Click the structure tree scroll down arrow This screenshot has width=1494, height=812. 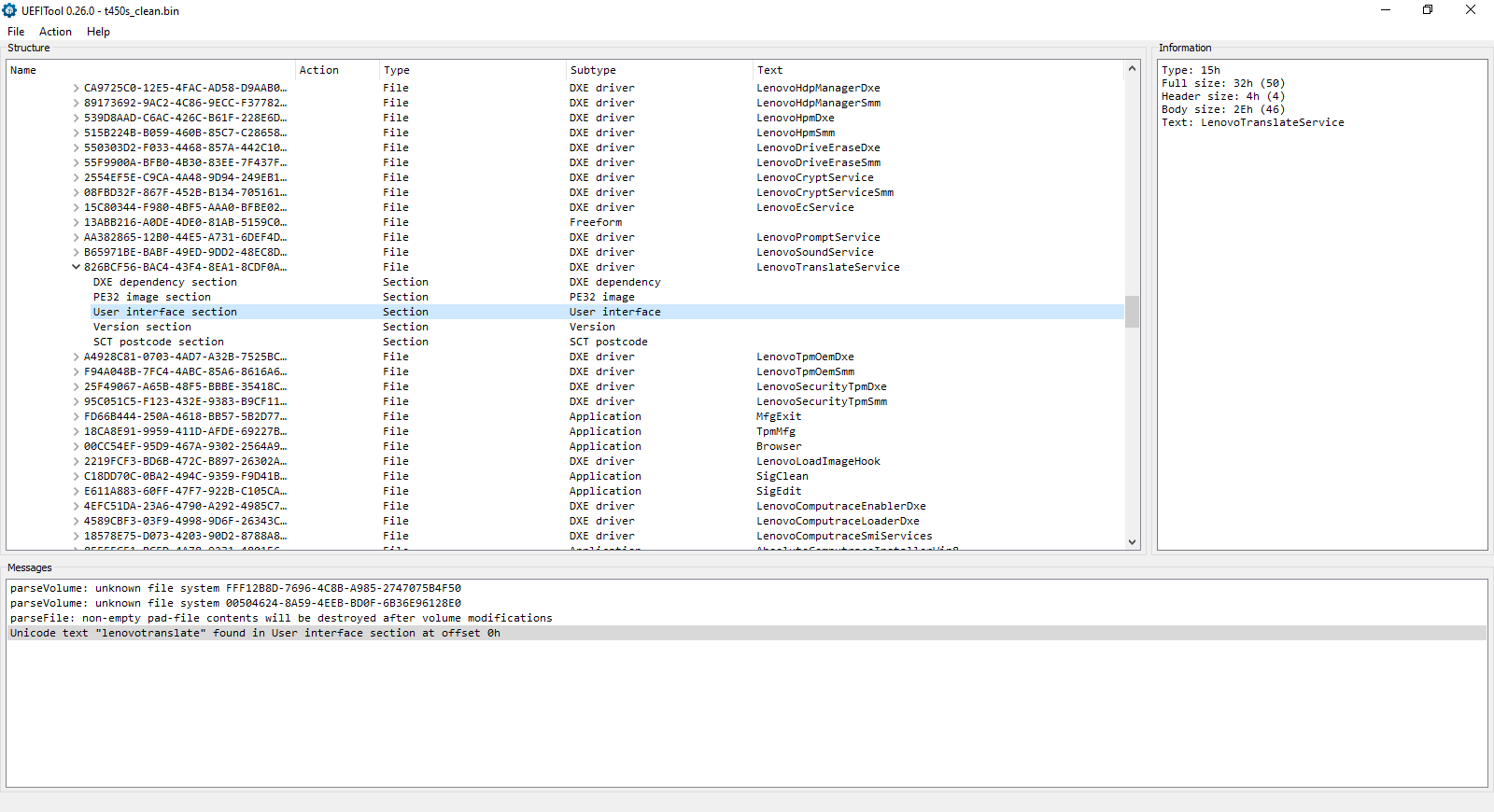tap(1132, 542)
